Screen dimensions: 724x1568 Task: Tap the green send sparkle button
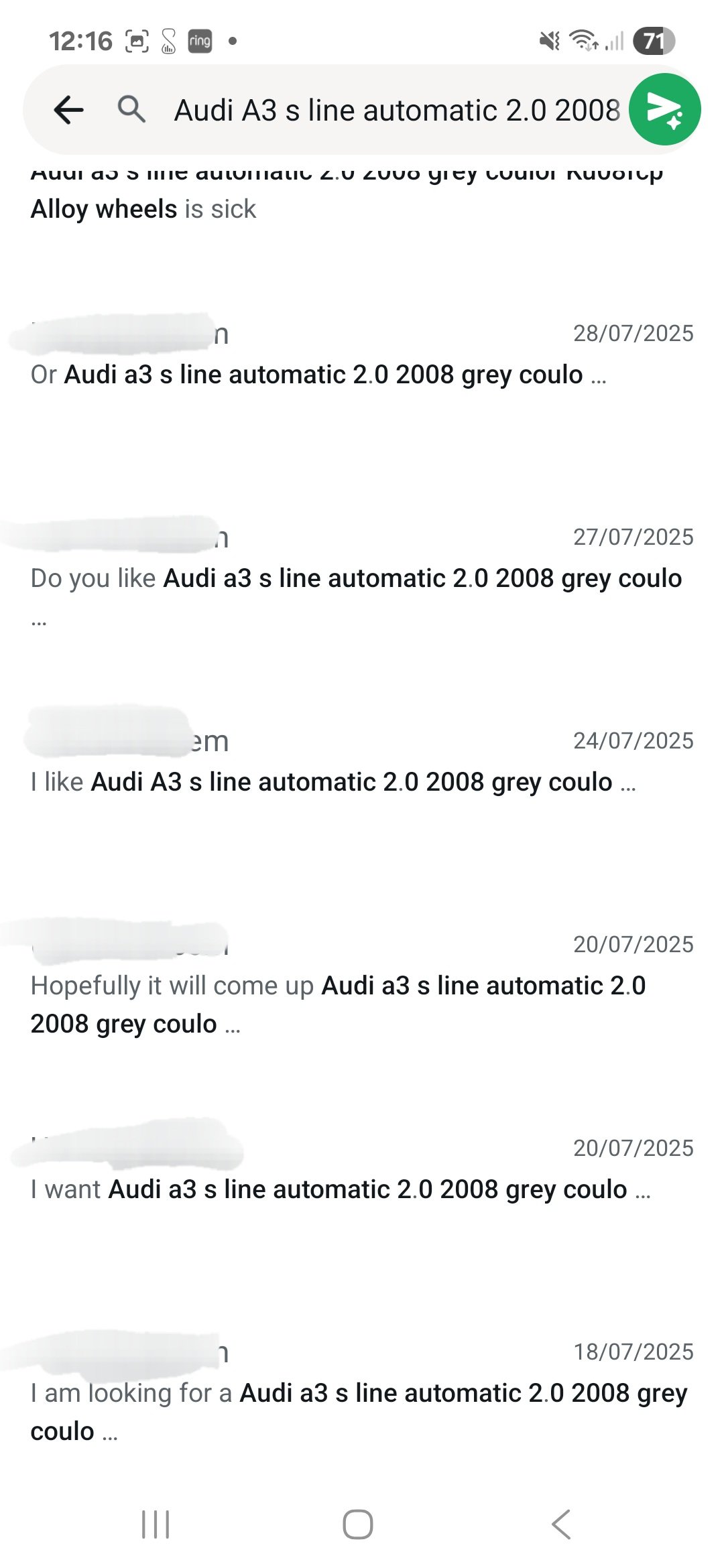[665, 109]
